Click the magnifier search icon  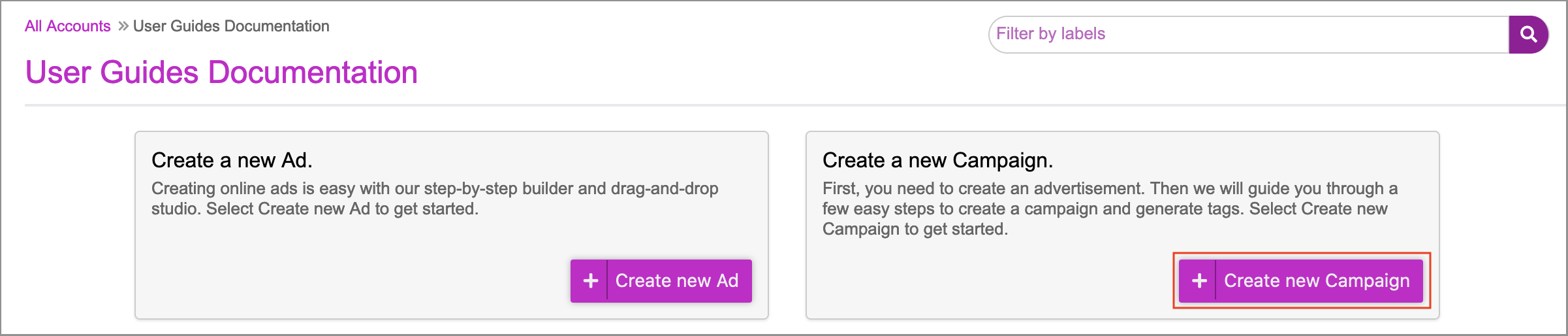pyautogui.click(x=1528, y=35)
